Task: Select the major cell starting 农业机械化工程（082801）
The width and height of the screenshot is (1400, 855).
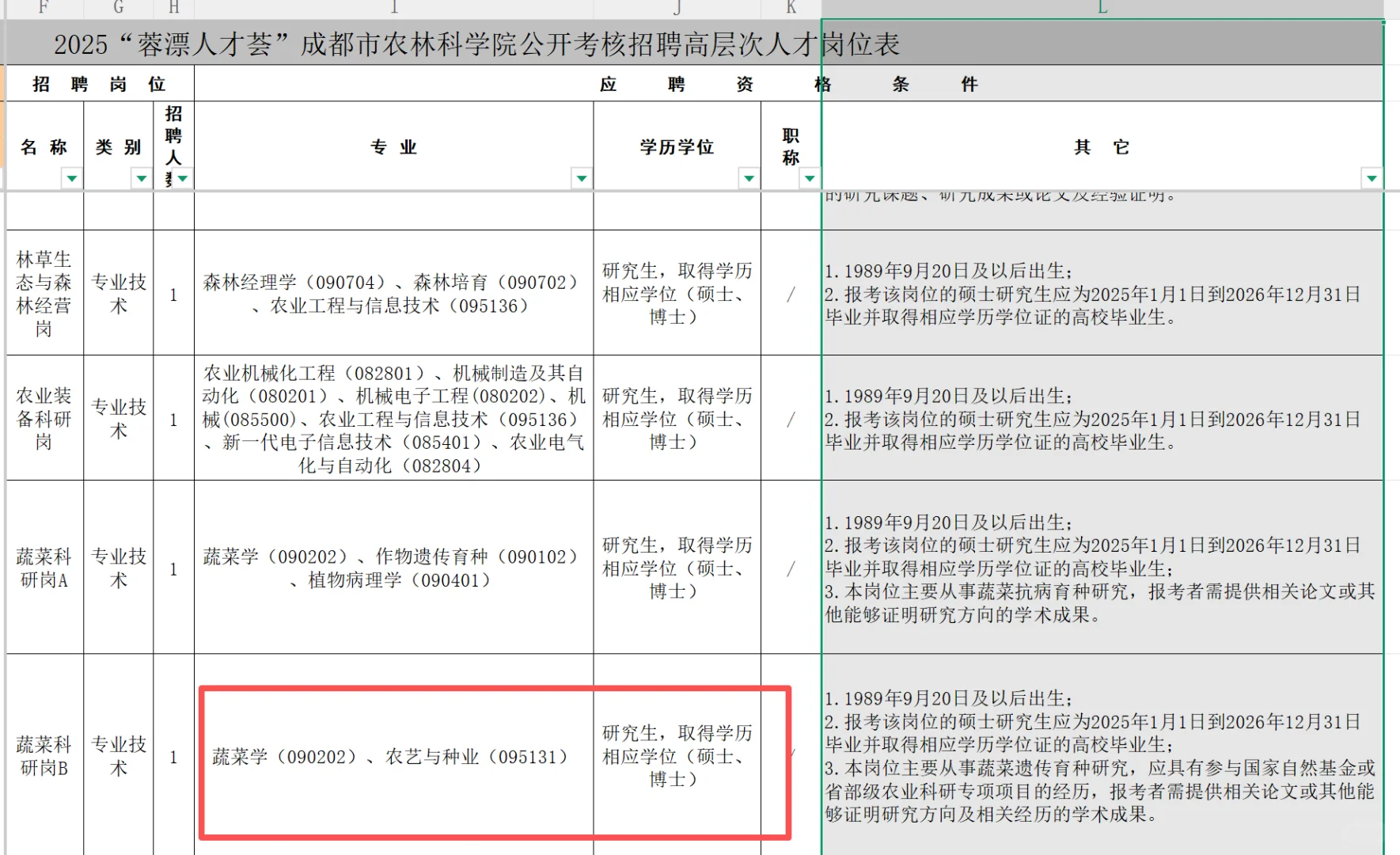Action: pos(394,418)
